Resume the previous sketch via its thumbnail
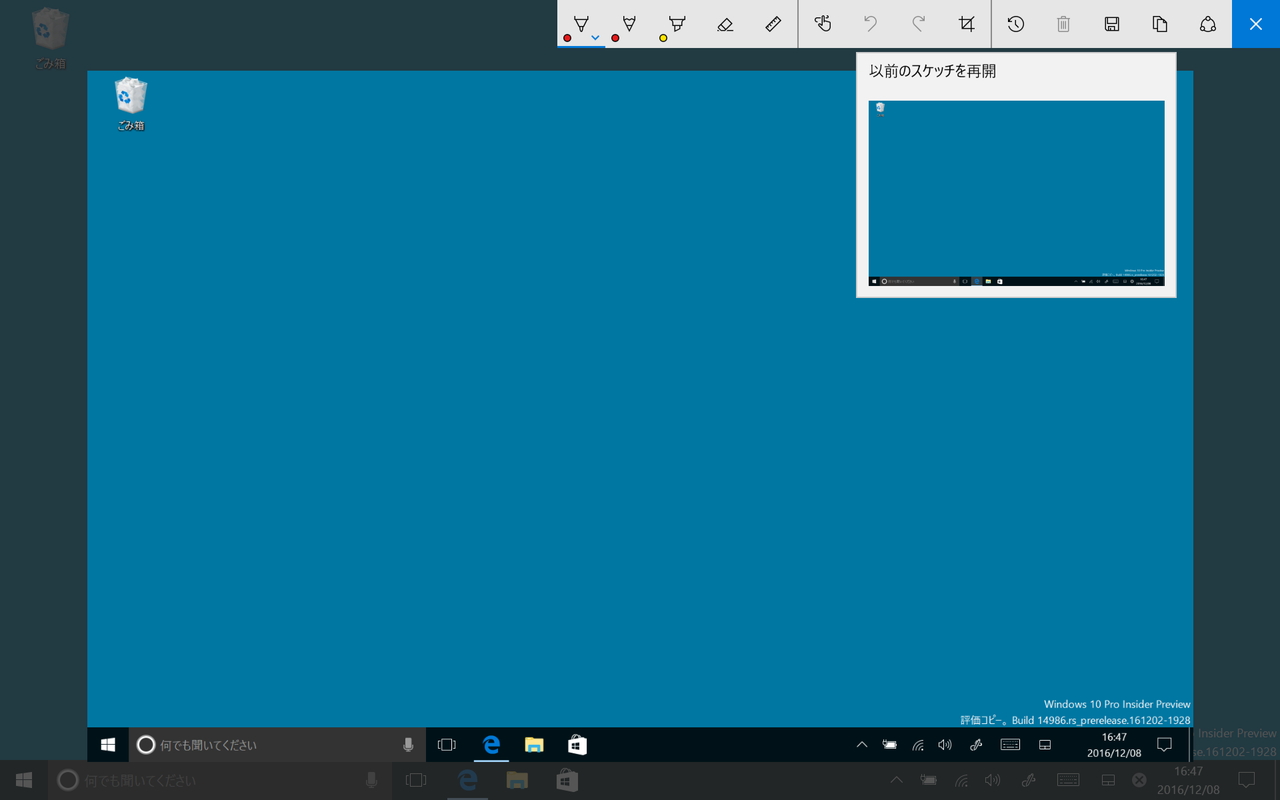This screenshot has height=800, width=1280. tap(1016, 191)
